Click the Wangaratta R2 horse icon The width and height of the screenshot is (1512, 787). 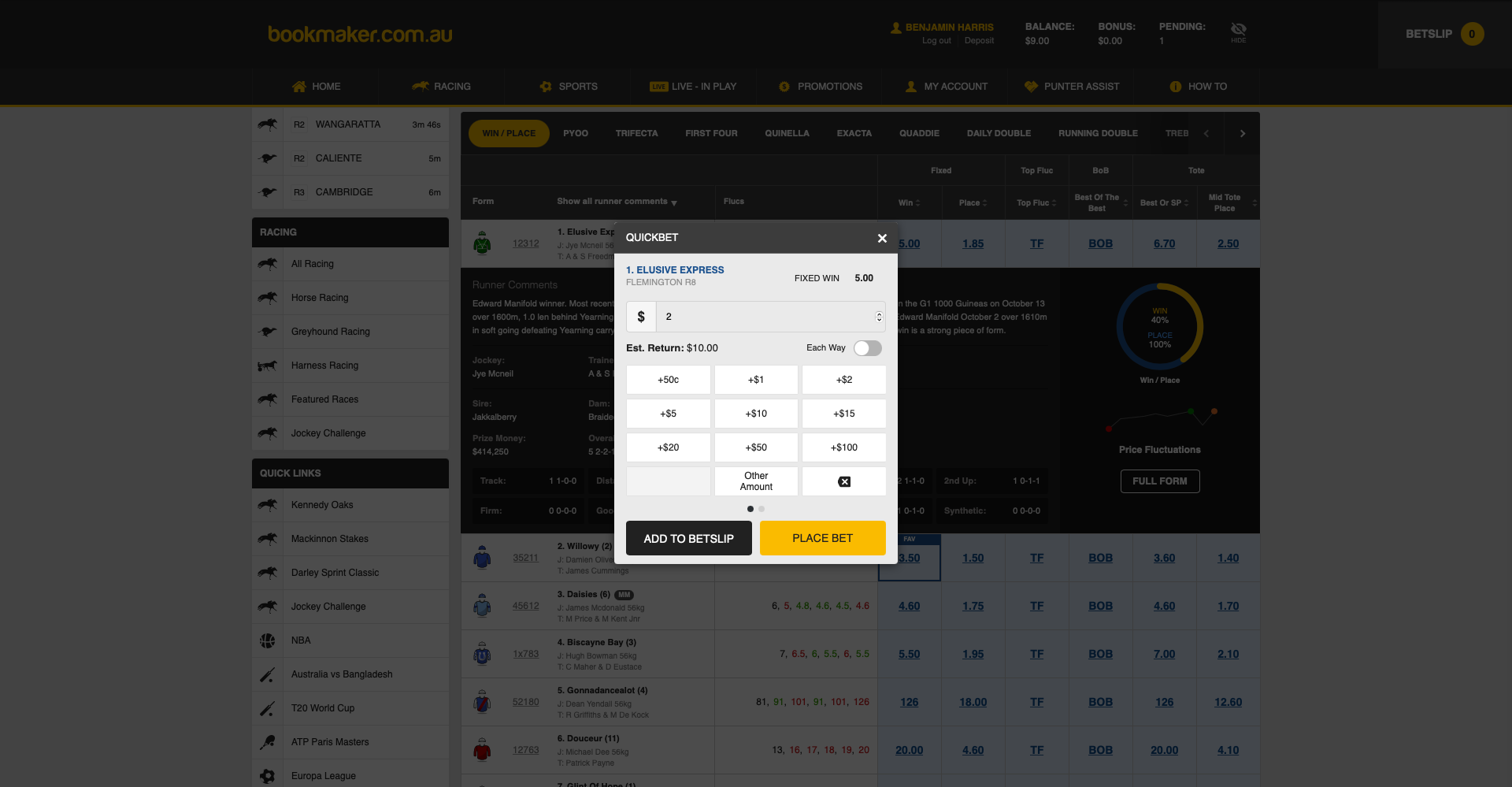[x=268, y=124]
